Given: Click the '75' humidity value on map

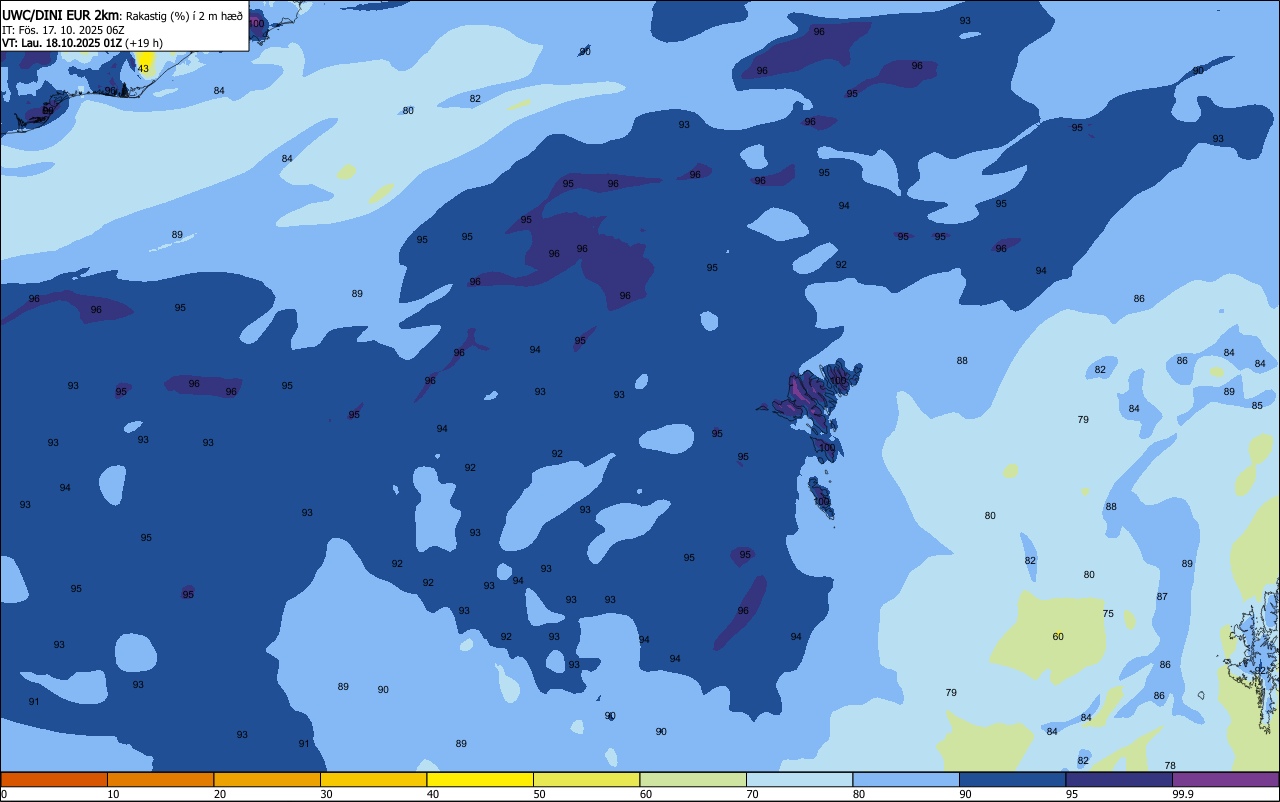Looking at the screenshot, I should pos(1108,613).
